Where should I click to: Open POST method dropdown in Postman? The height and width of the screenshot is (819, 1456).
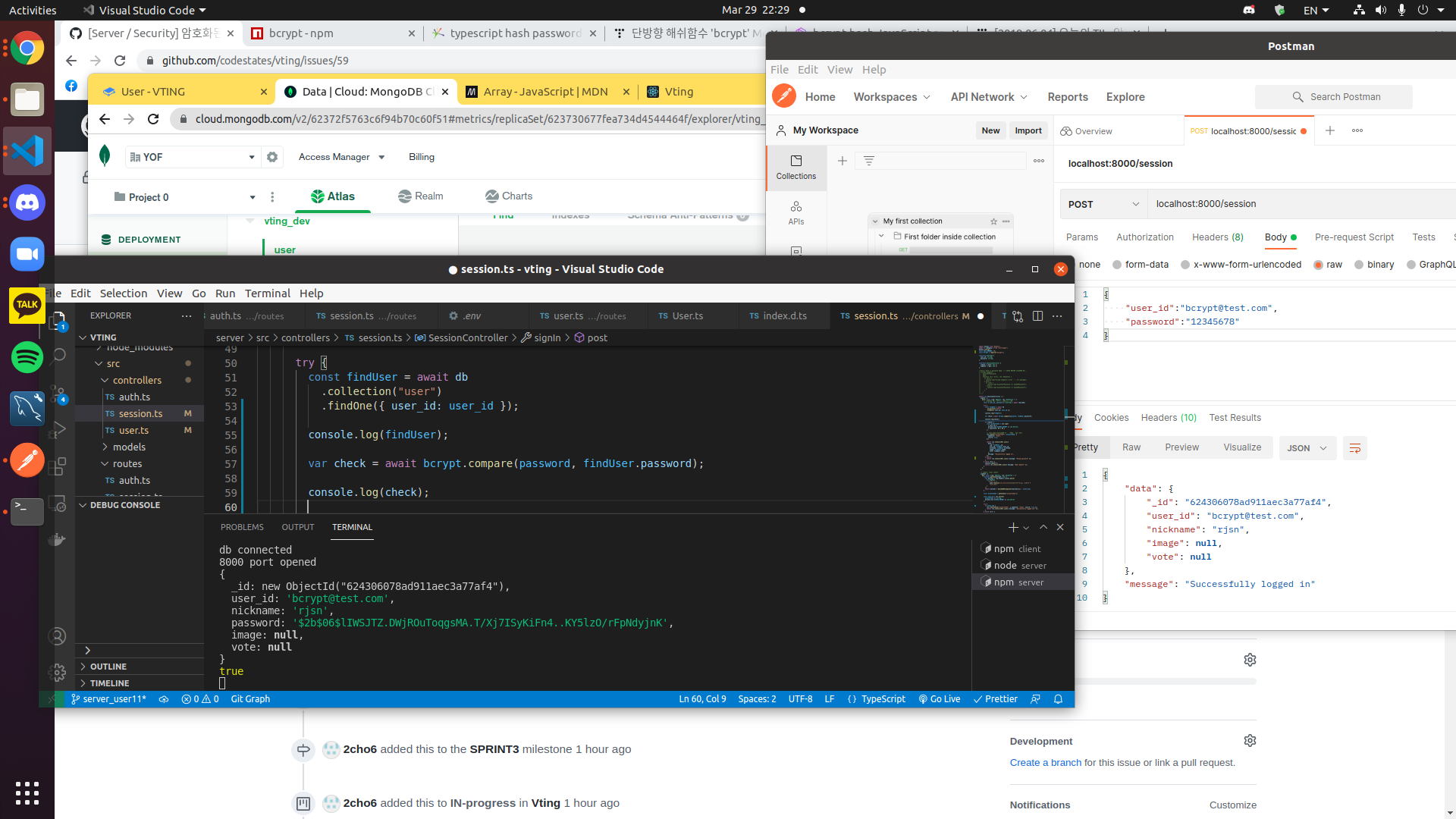coord(1103,204)
